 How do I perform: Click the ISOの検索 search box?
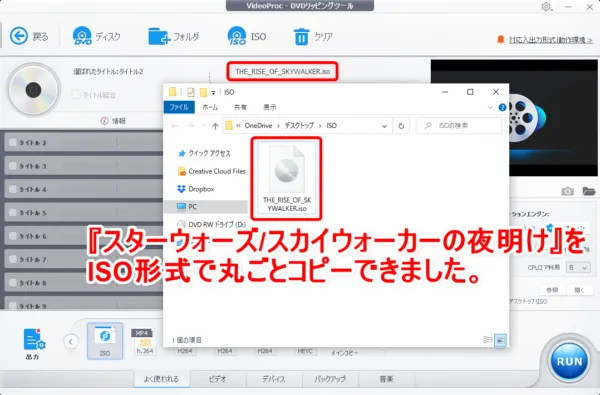click(459, 126)
